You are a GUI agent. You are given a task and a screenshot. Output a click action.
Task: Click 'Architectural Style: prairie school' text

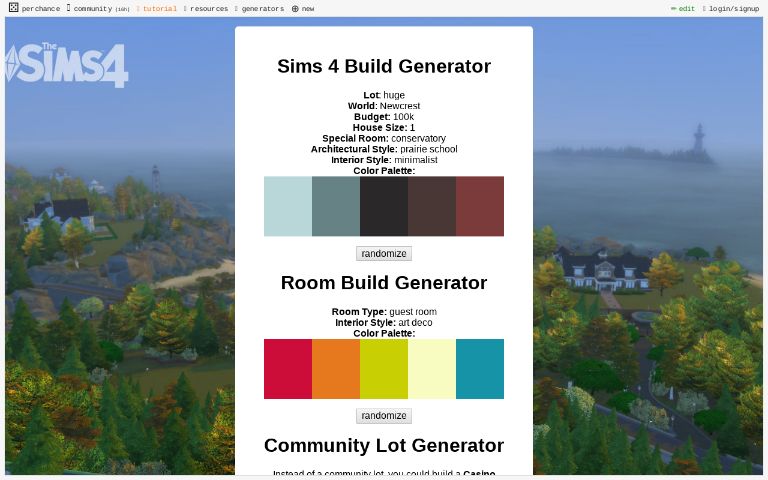click(x=384, y=149)
